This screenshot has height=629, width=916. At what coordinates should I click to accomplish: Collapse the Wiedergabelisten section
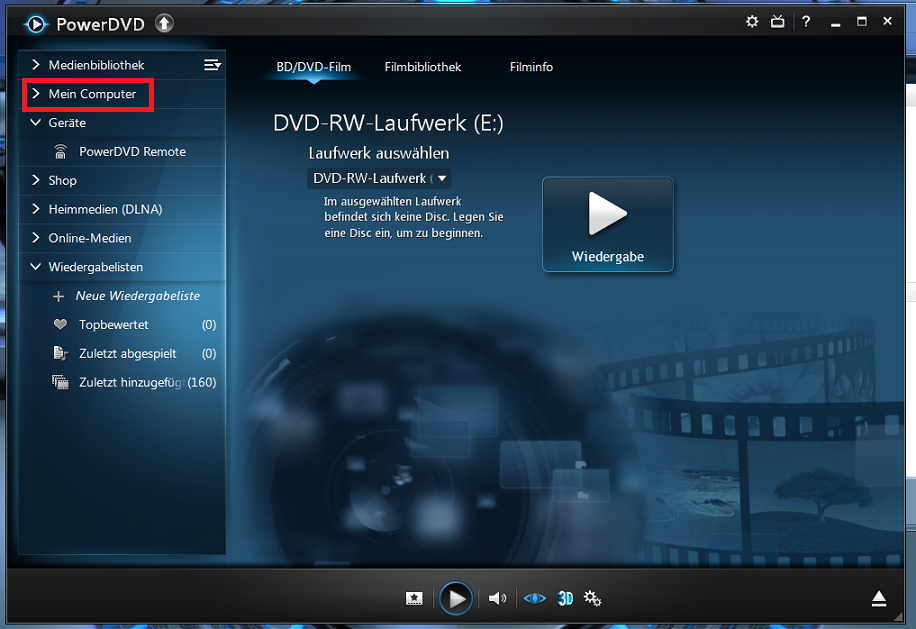coord(36,267)
